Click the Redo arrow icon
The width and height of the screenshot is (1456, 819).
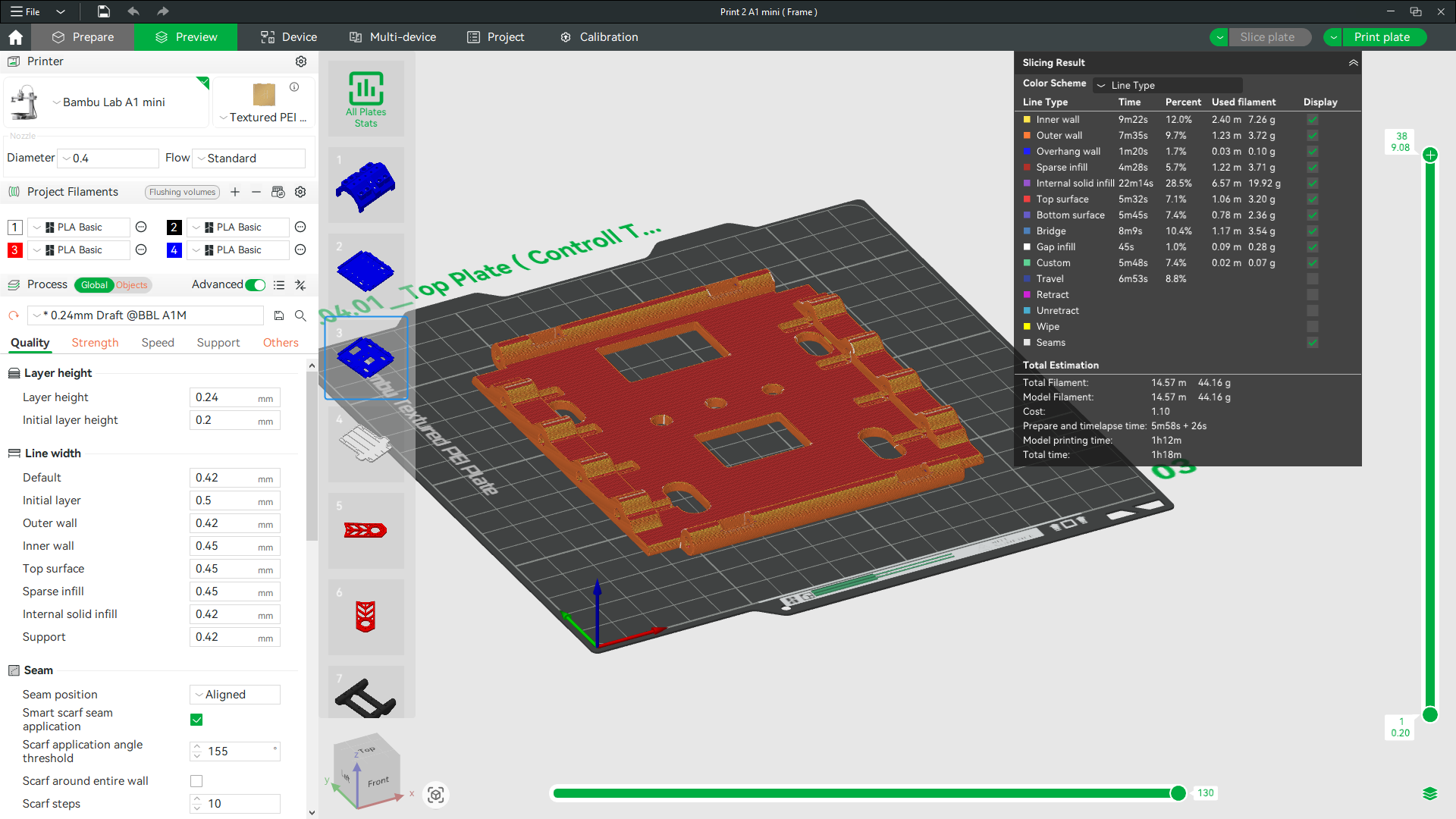tap(162, 11)
